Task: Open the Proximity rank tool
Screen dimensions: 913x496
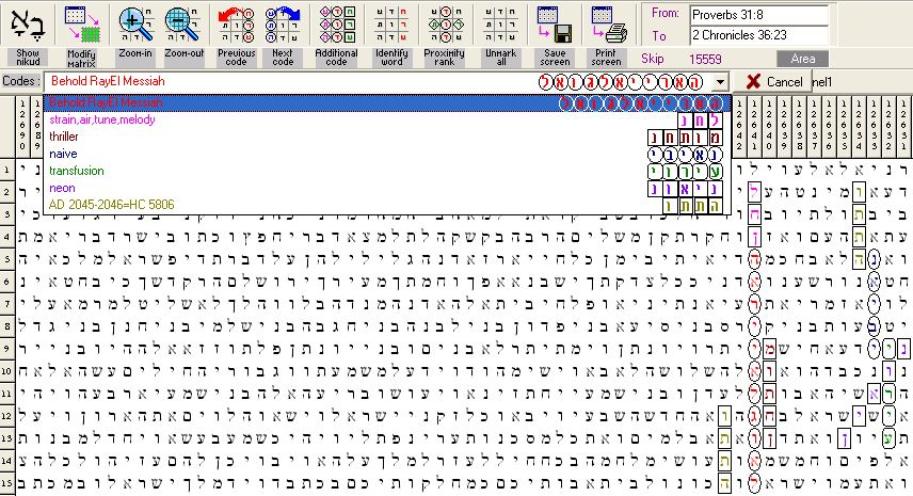Action: tap(444, 24)
